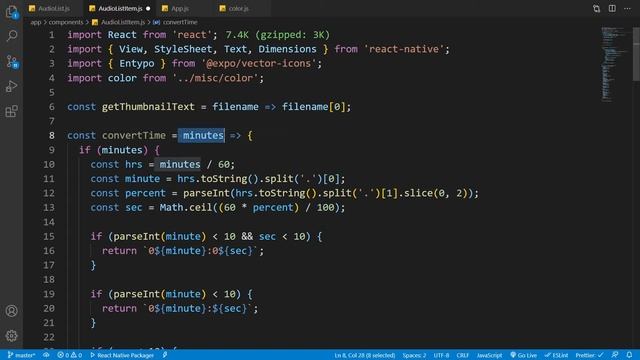Click 'StyleSheet' import on line 2
Image resolution: width=640 pixels, height=360 pixels.
click(183, 49)
